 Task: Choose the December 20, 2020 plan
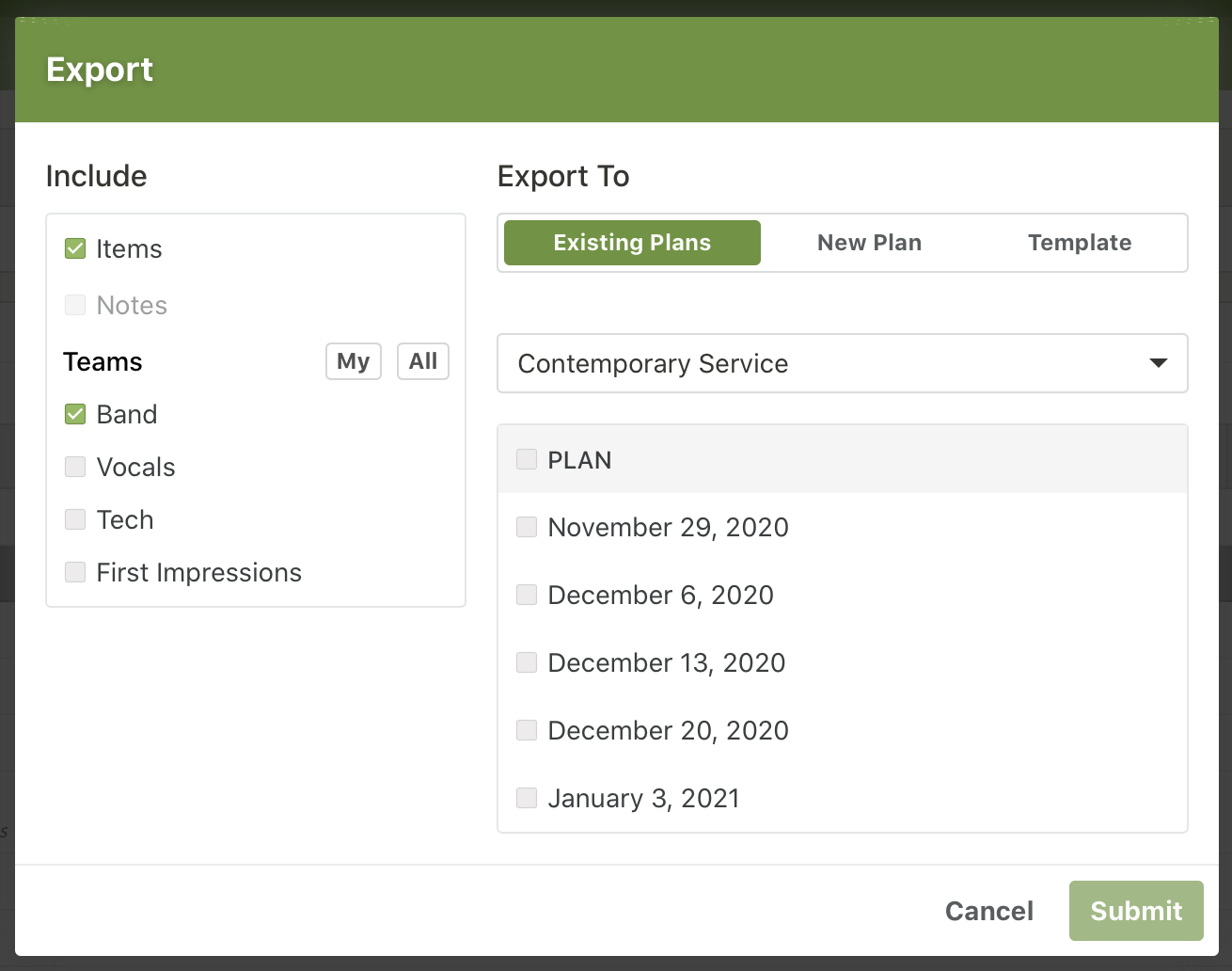click(527, 731)
